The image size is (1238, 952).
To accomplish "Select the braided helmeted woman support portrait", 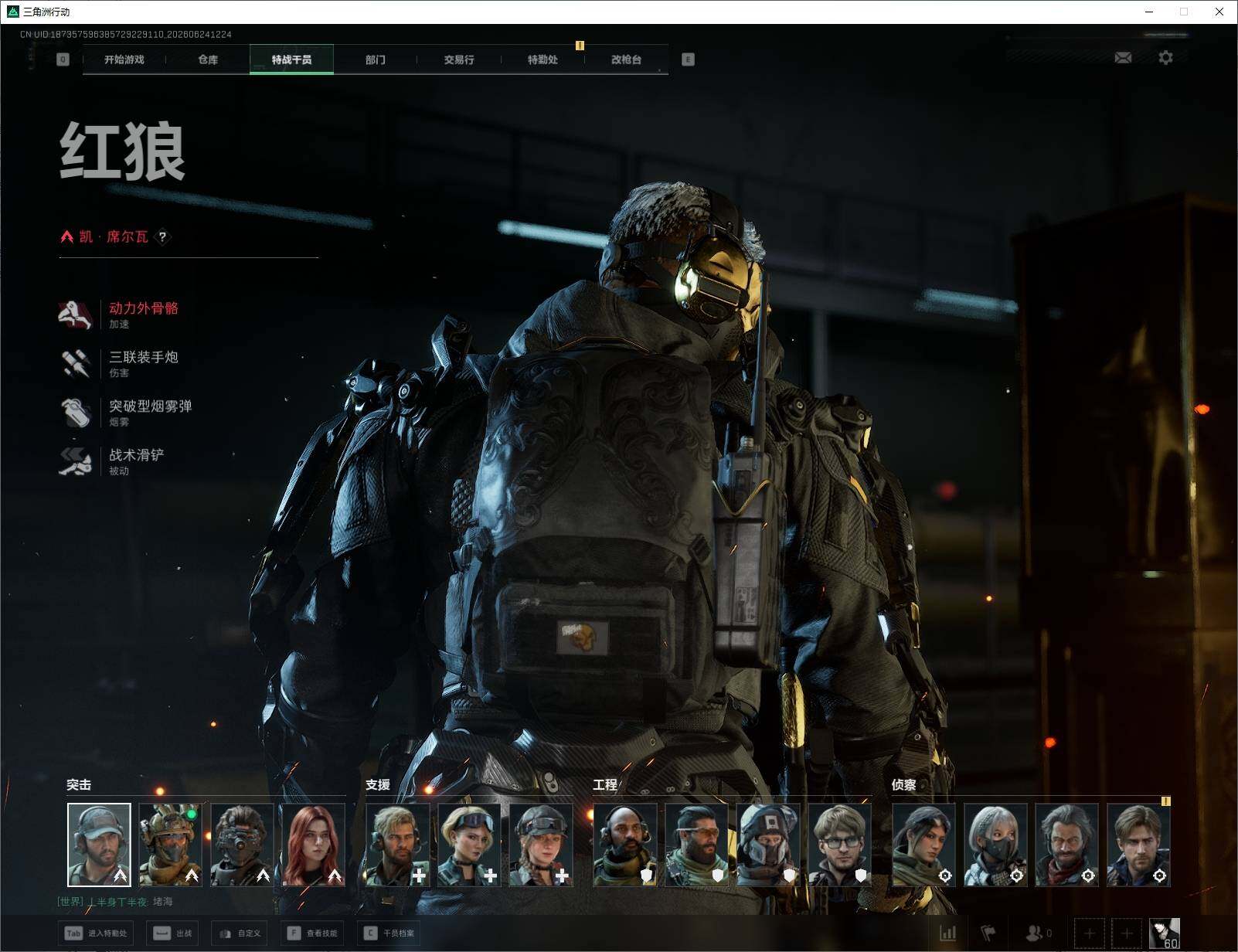I will 541,845.
